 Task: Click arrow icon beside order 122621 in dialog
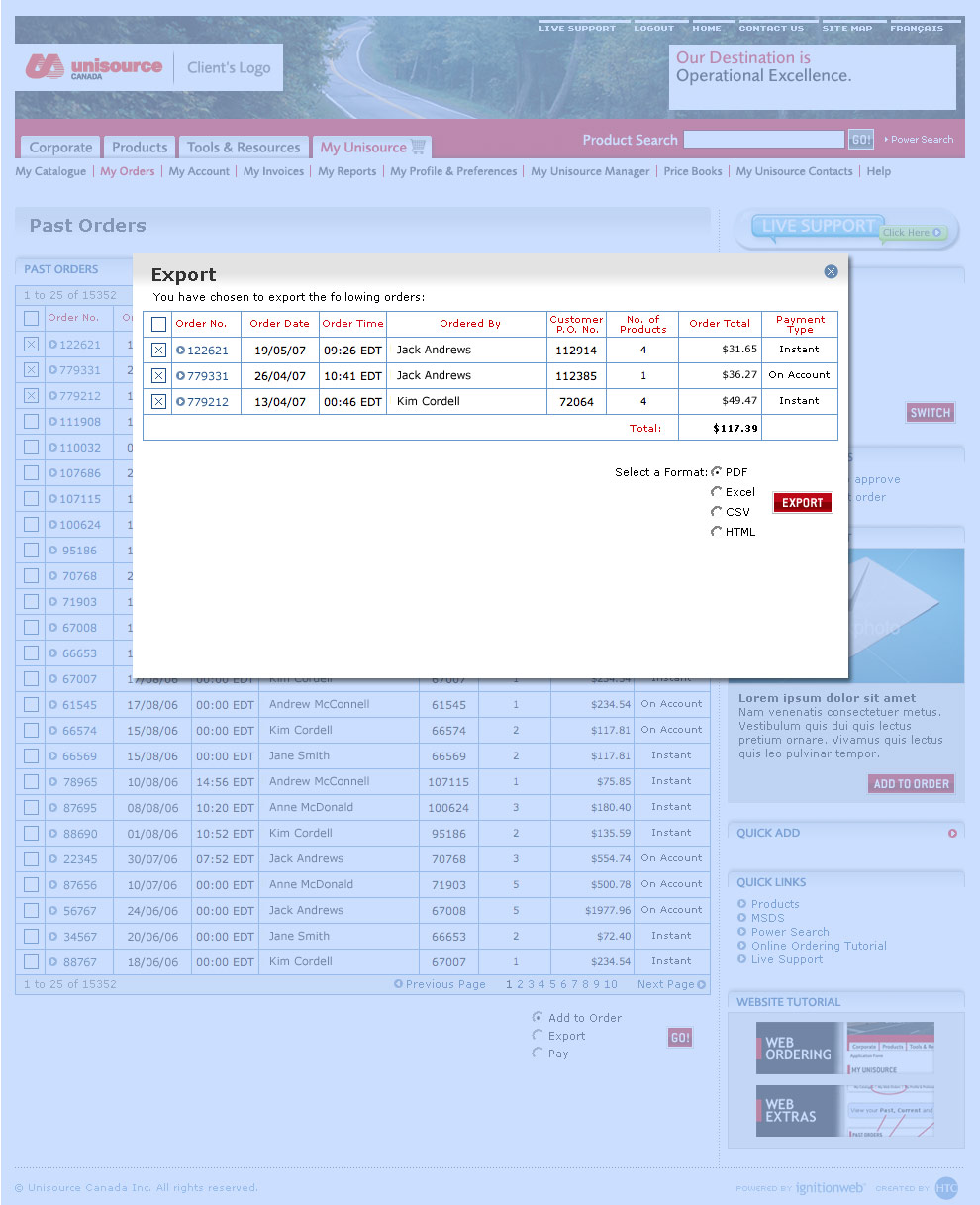tap(181, 350)
